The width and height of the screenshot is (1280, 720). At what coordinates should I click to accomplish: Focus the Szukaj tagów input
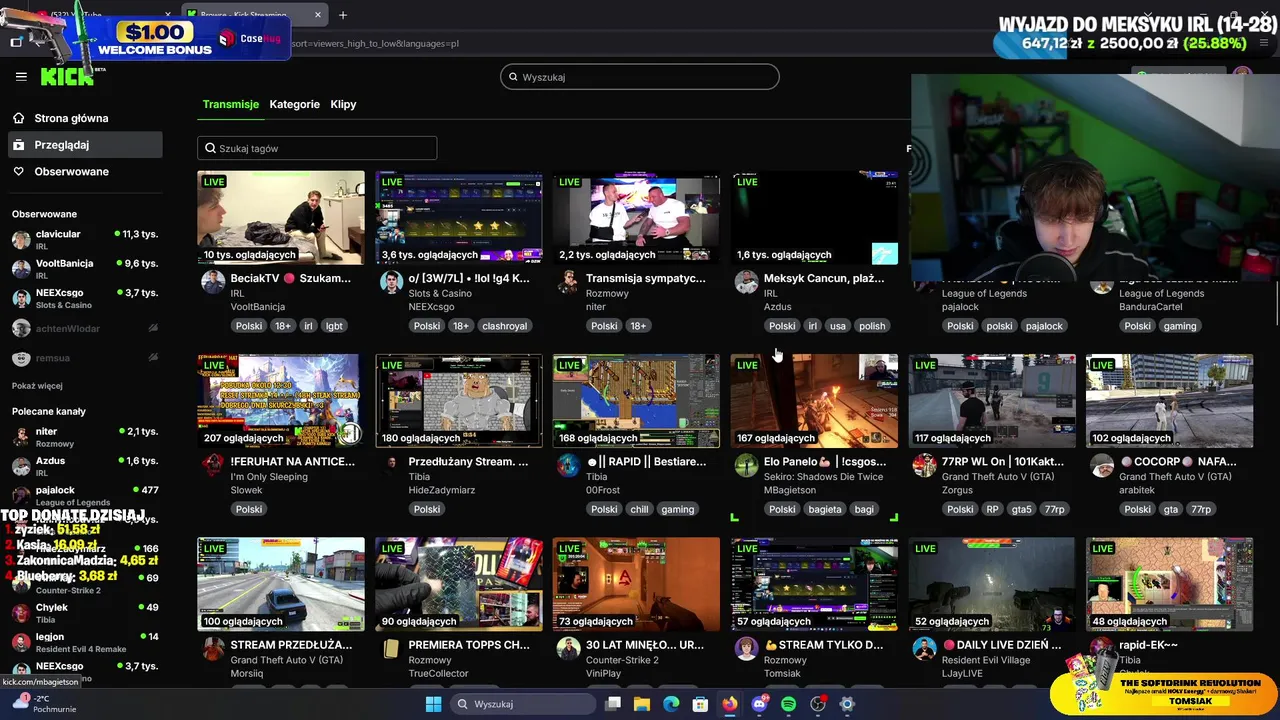pos(317,148)
